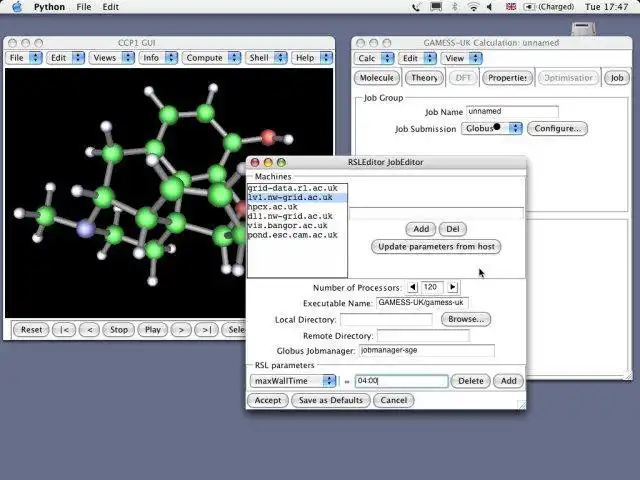Click the Bluetooth status icon
Screen dimensions: 640x480
[455, 7]
